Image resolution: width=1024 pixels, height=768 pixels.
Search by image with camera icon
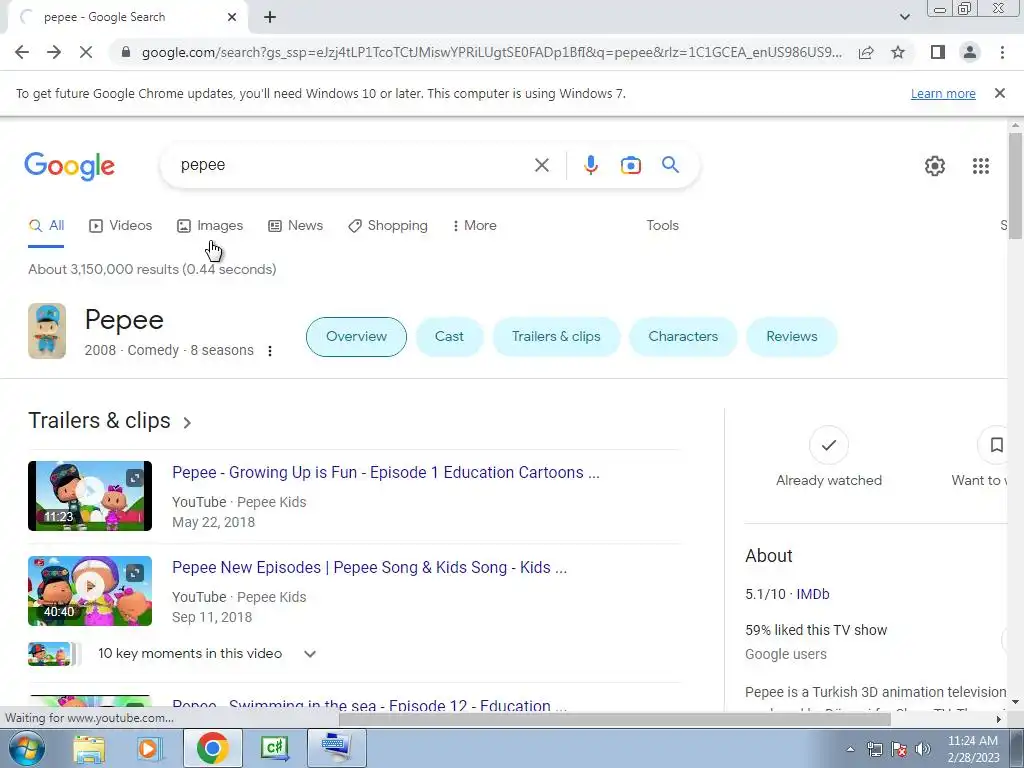630,165
